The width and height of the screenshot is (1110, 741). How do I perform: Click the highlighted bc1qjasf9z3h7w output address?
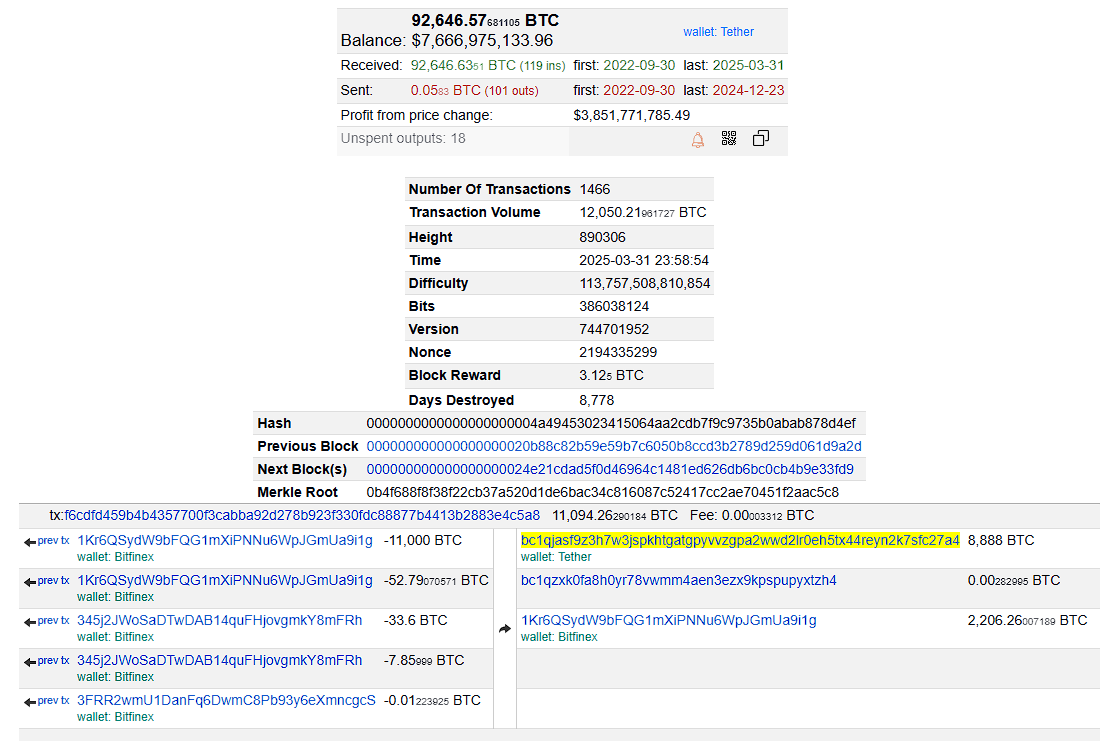coord(739,540)
